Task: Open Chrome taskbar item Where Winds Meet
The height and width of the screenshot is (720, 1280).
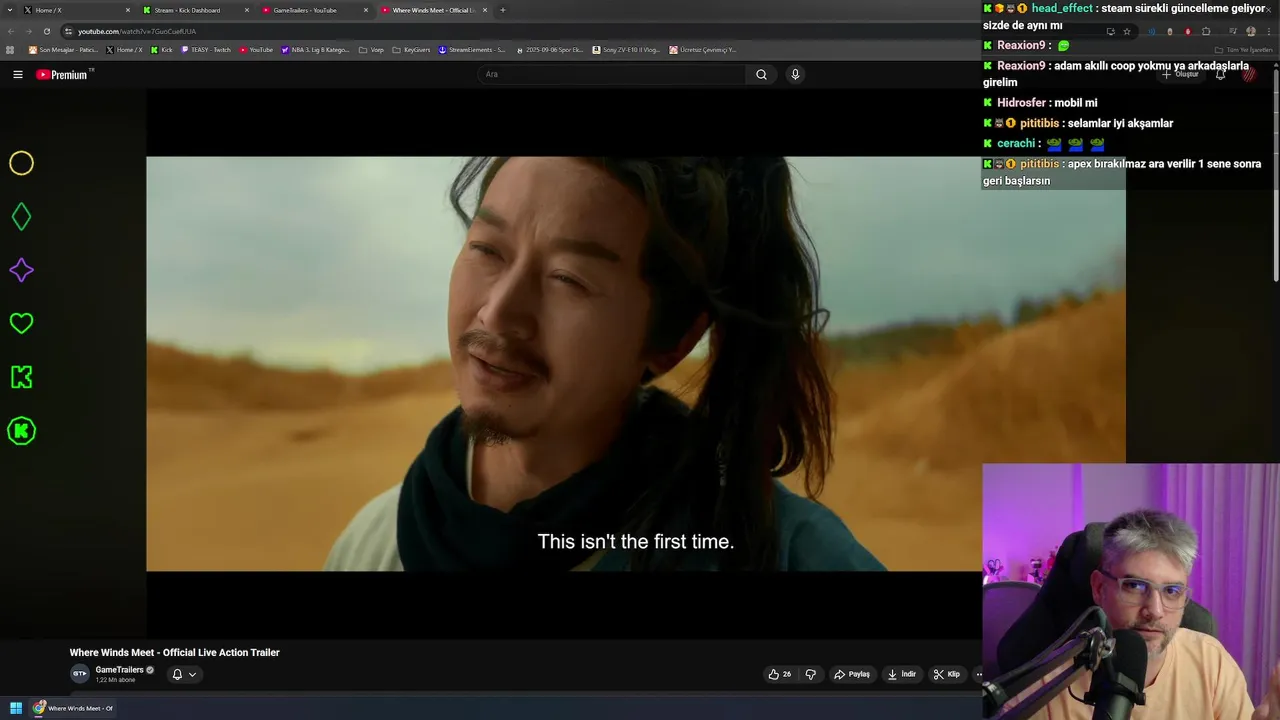Action: click(x=74, y=708)
